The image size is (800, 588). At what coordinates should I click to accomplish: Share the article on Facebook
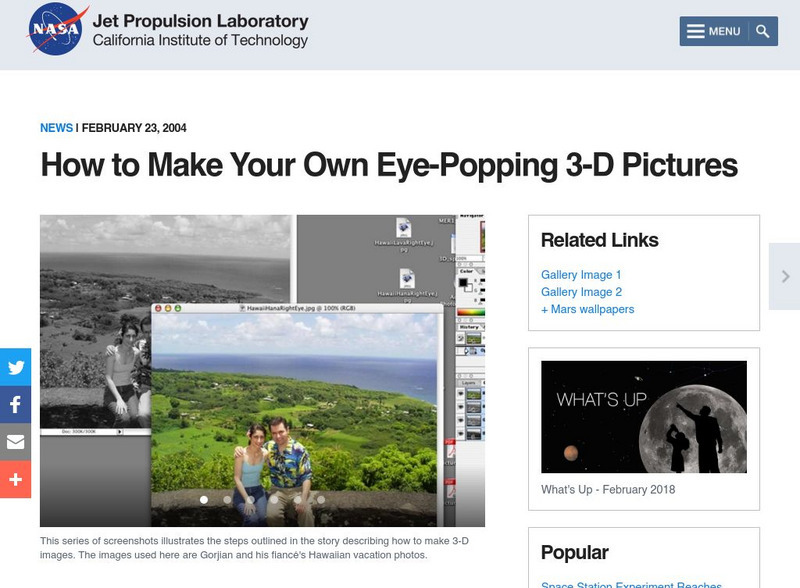pos(15,405)
